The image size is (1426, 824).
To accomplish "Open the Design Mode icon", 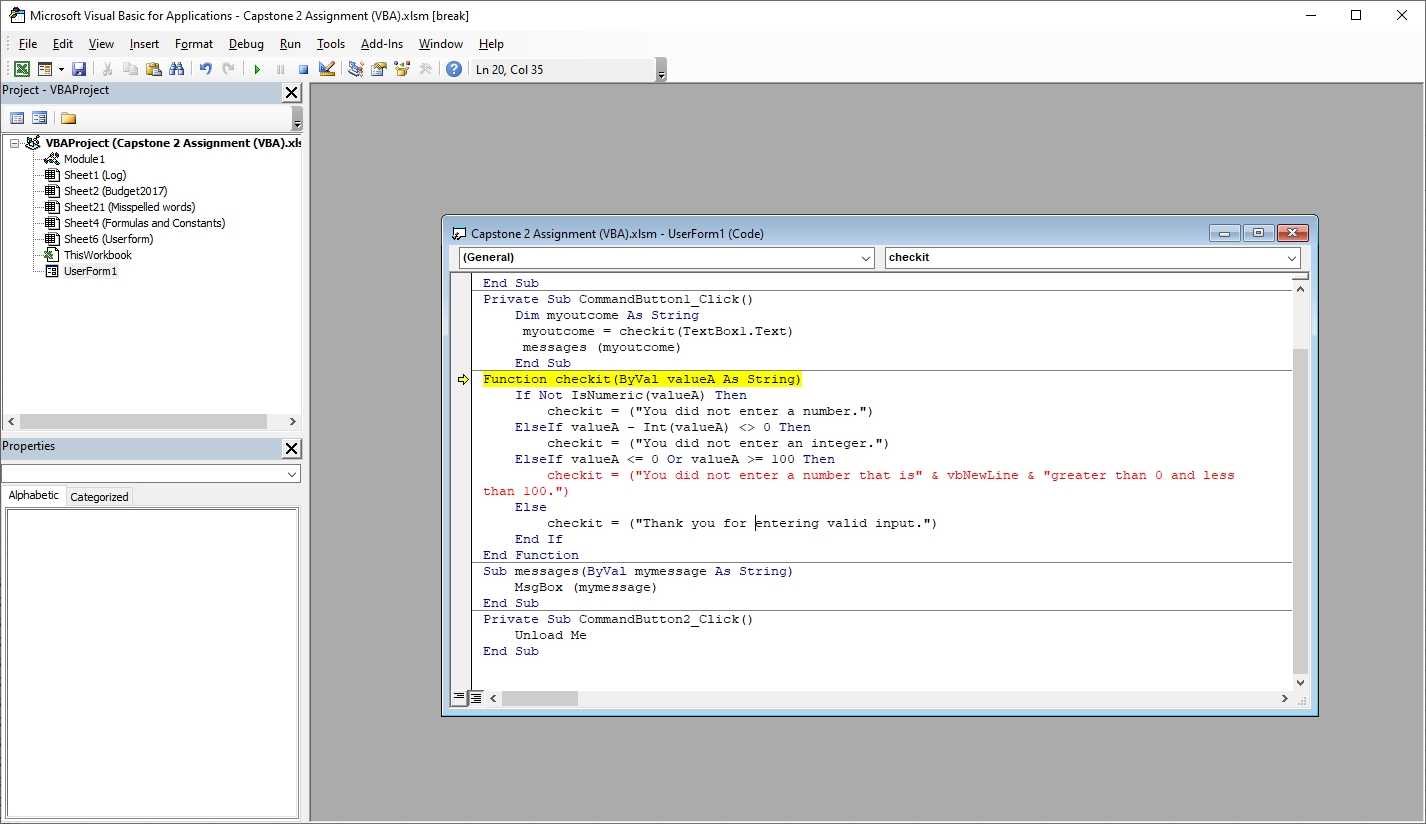I will click(x=327, y=68).
